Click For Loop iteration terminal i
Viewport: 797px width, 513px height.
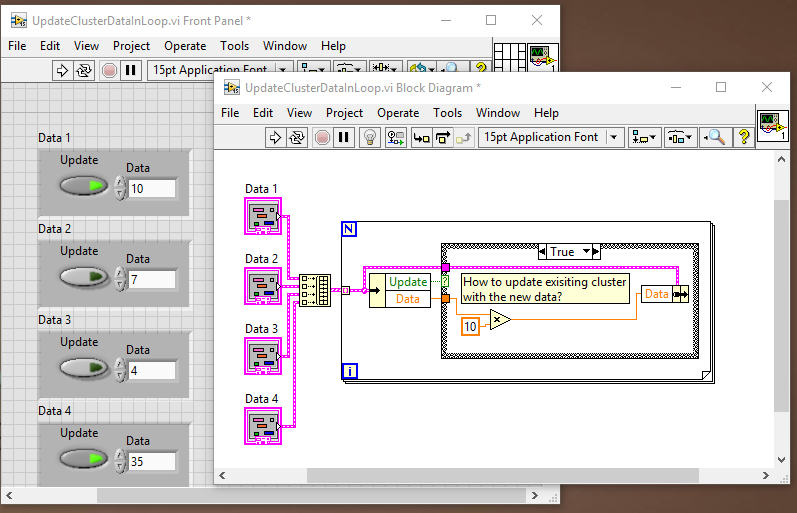click(350, 371)
